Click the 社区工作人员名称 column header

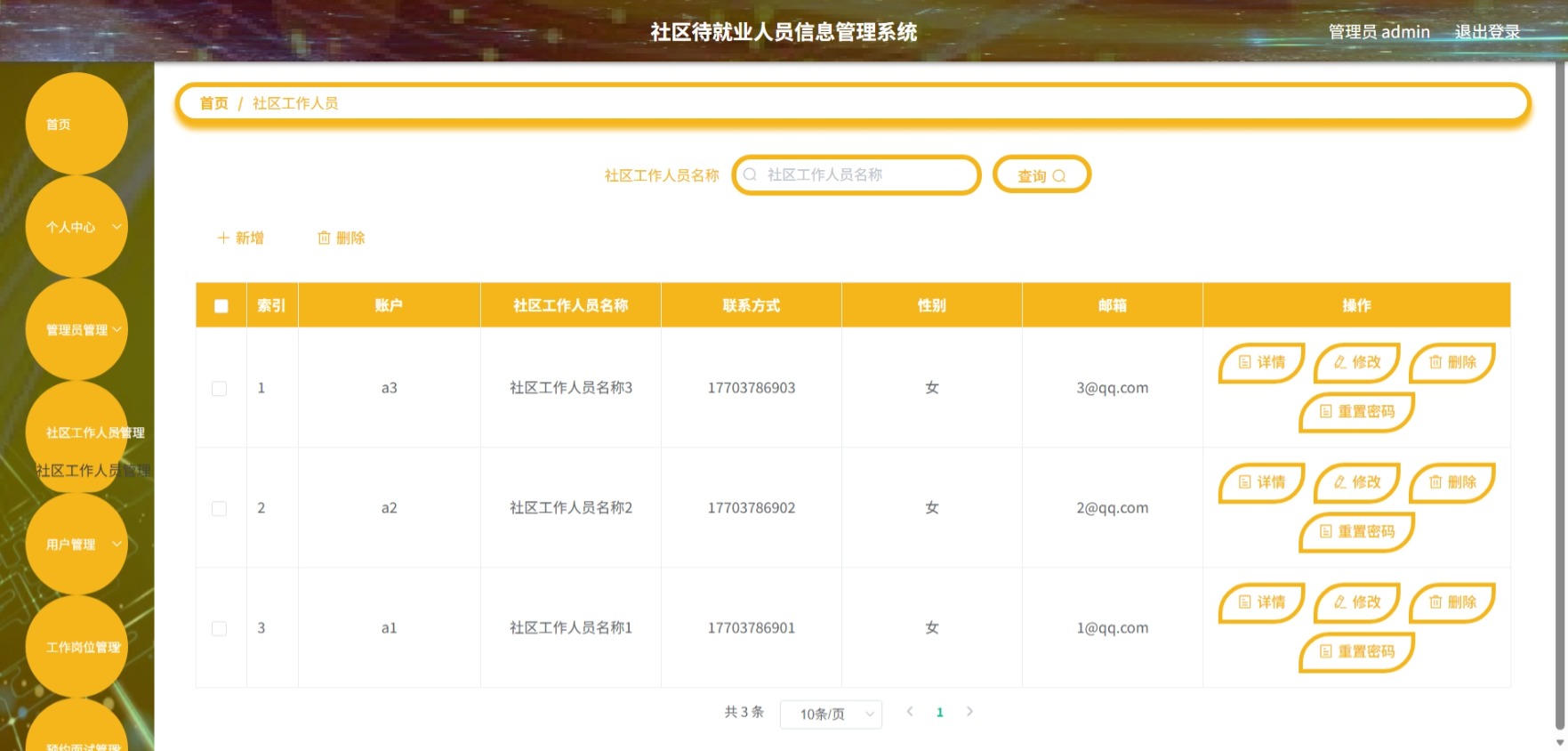click(571, 305)
